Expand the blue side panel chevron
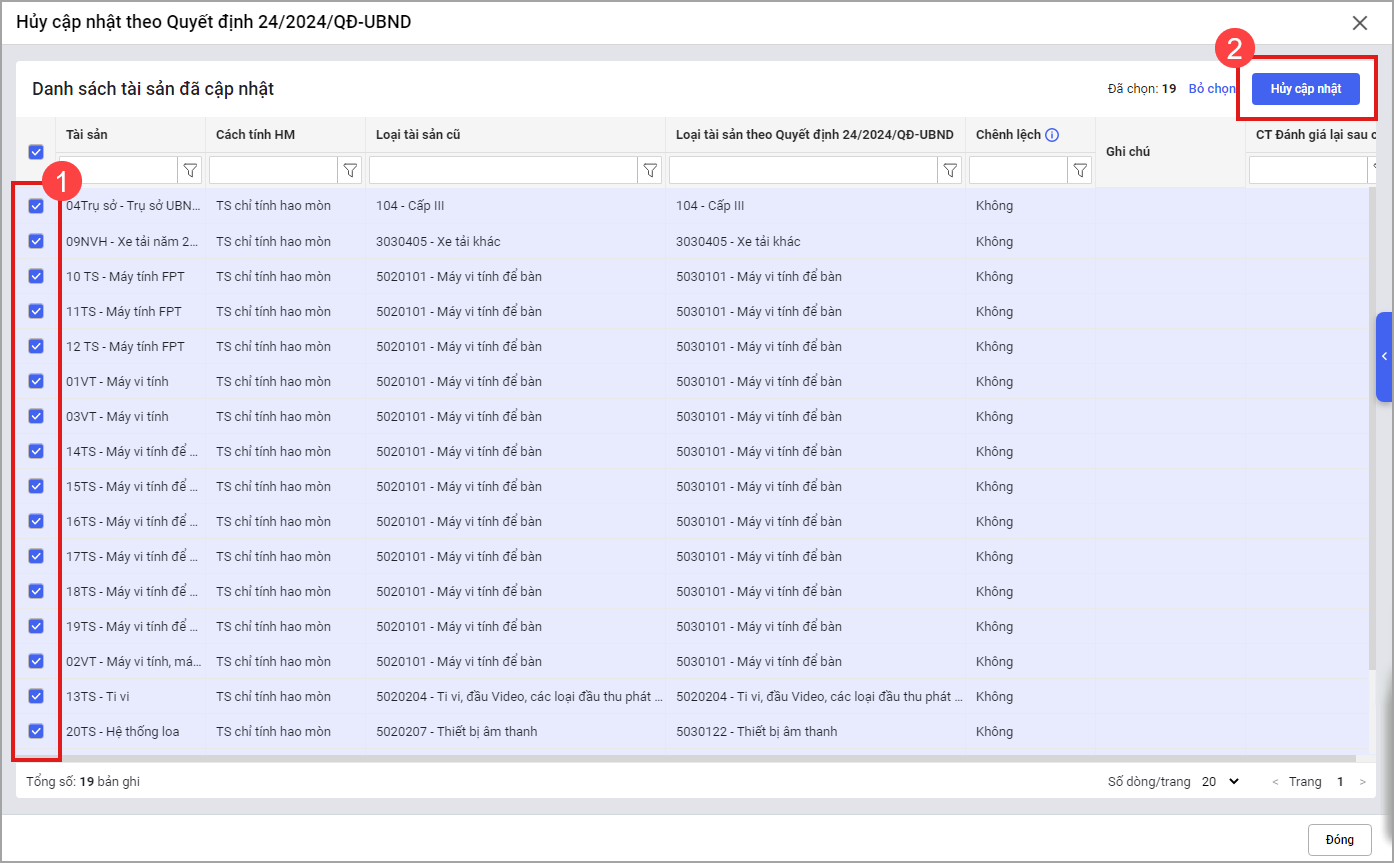This screenshot has width=1394, height=863. coord(1384,357)
